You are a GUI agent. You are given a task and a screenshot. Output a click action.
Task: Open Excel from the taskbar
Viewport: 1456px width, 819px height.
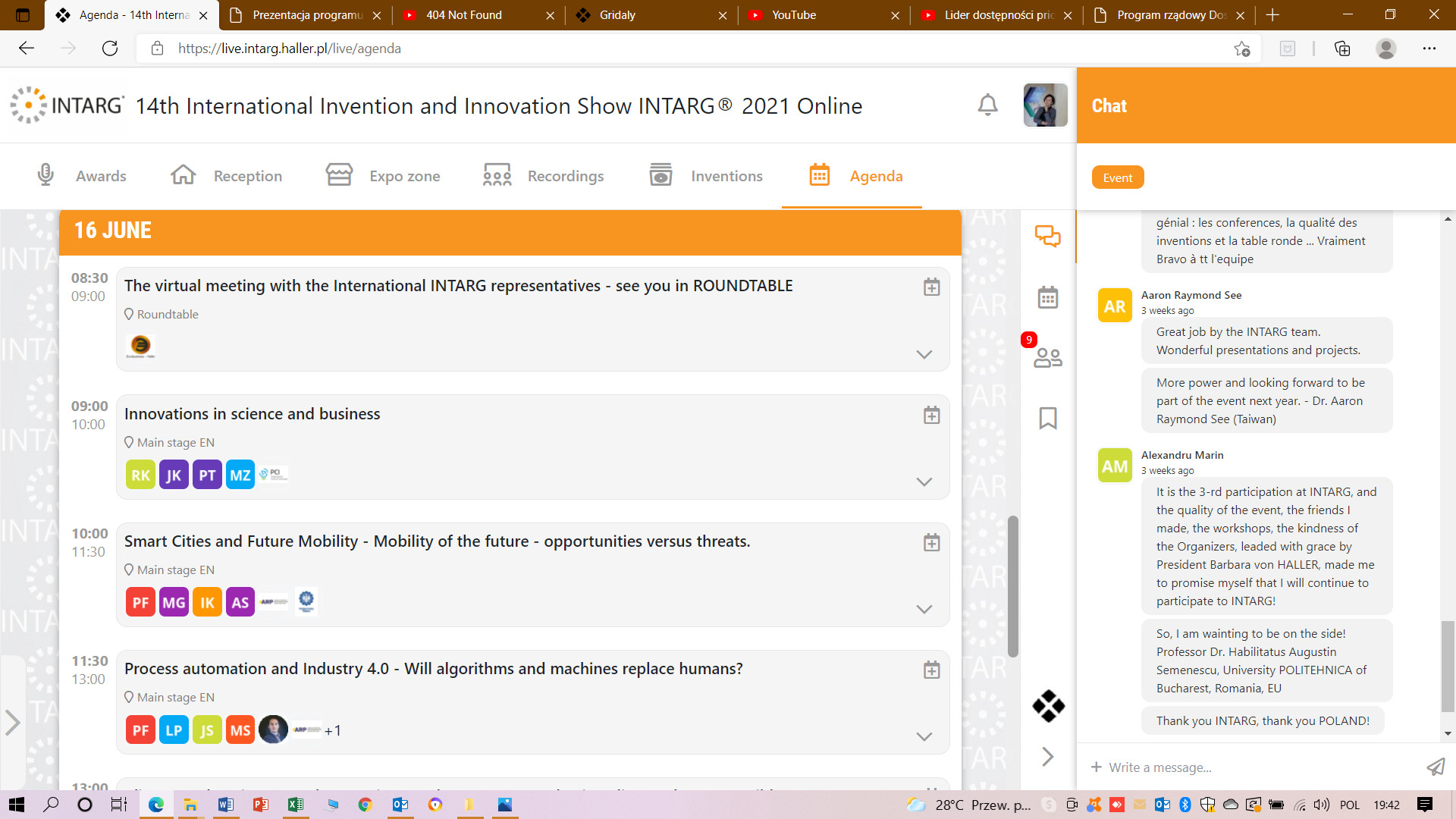point(295,805)
